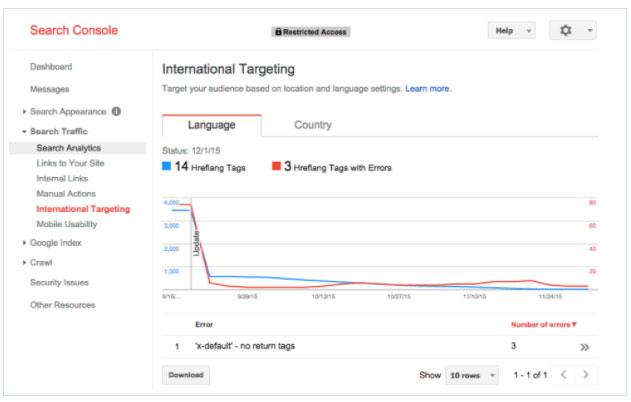Open the Learn more link
This screenshot has height=402, width=631.
428,89
